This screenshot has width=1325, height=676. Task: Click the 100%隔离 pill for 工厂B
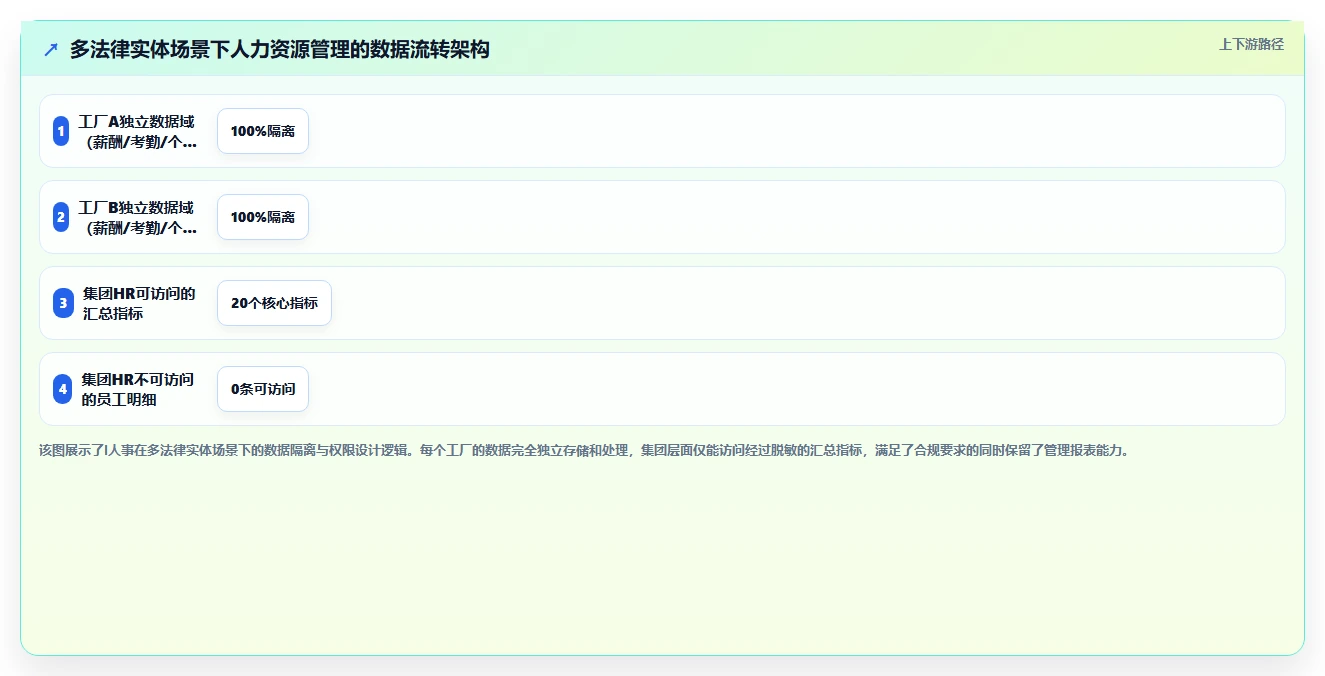point(263,217)
